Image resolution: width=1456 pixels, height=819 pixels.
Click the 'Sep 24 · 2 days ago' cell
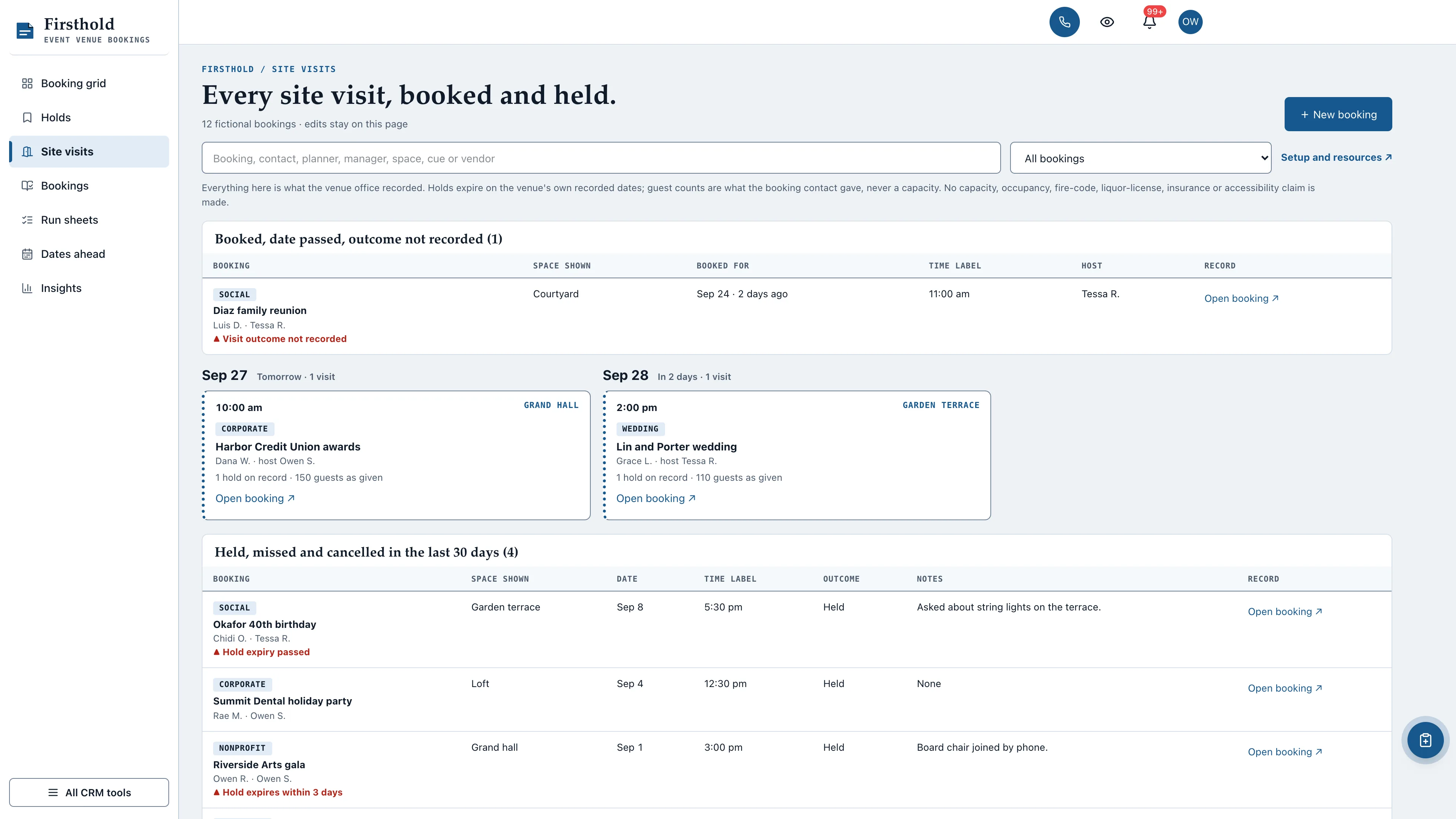(x=742, y=294)
